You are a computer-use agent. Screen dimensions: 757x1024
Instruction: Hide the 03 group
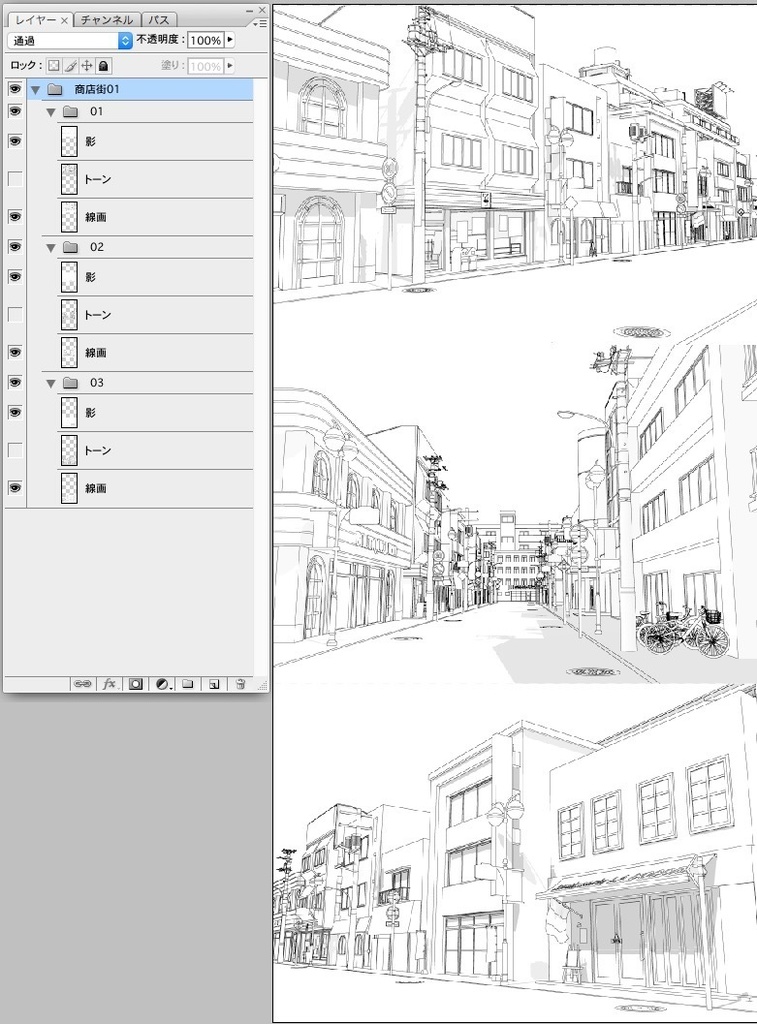coord(15,383)
